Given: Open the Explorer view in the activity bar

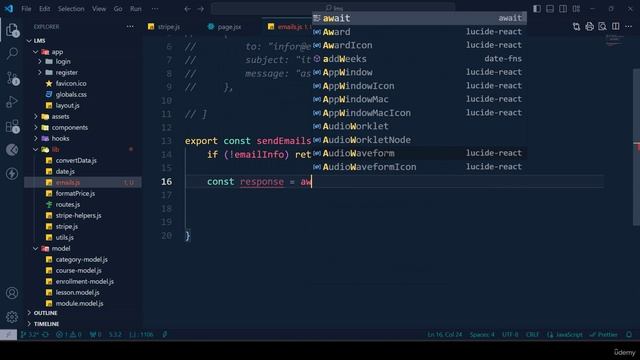Looking at the screenshot, I should (x=12, y=30).
